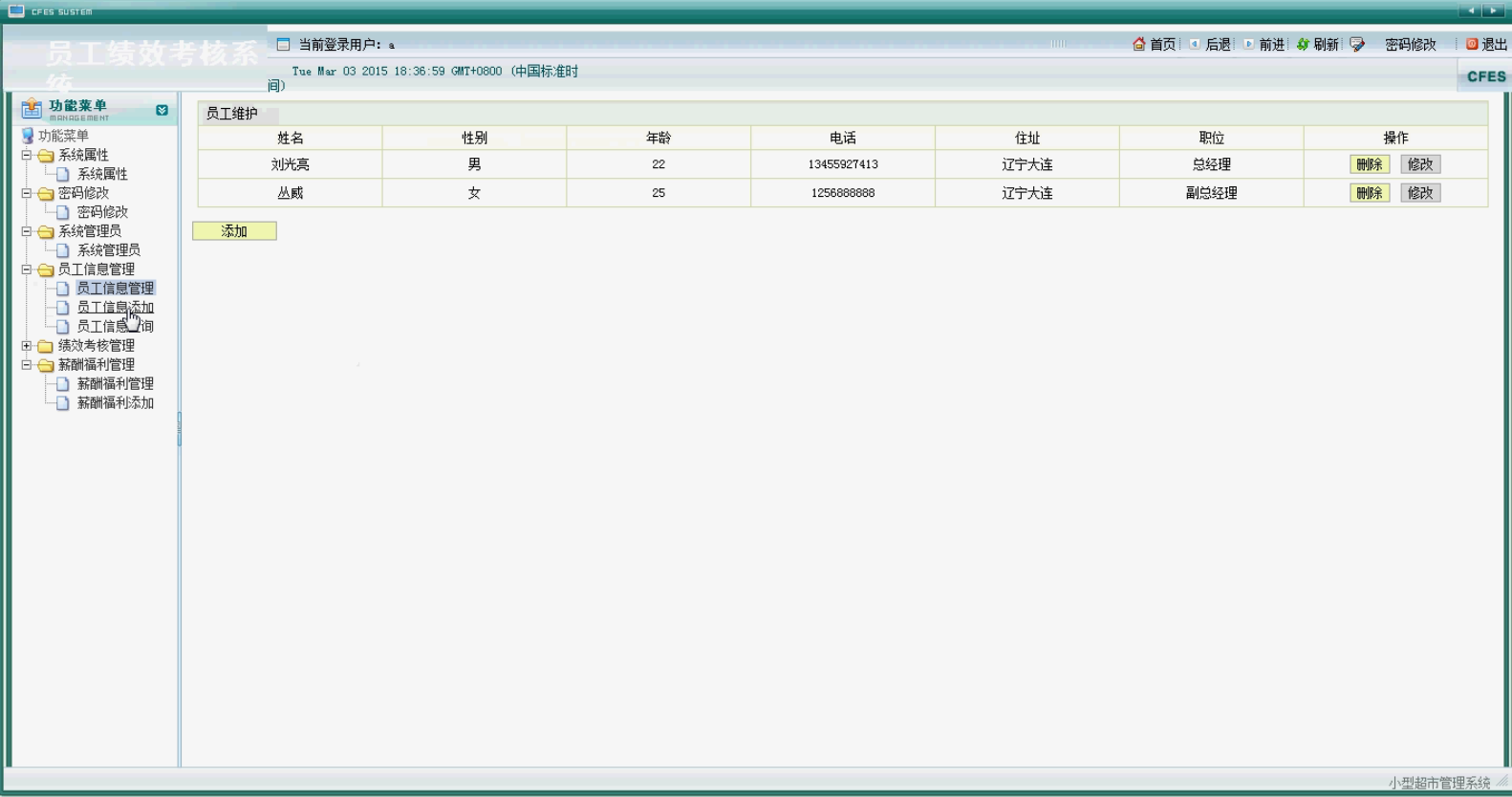
Task: Edit employee 刘光亮 with 修改
Action: (1420, 164)
